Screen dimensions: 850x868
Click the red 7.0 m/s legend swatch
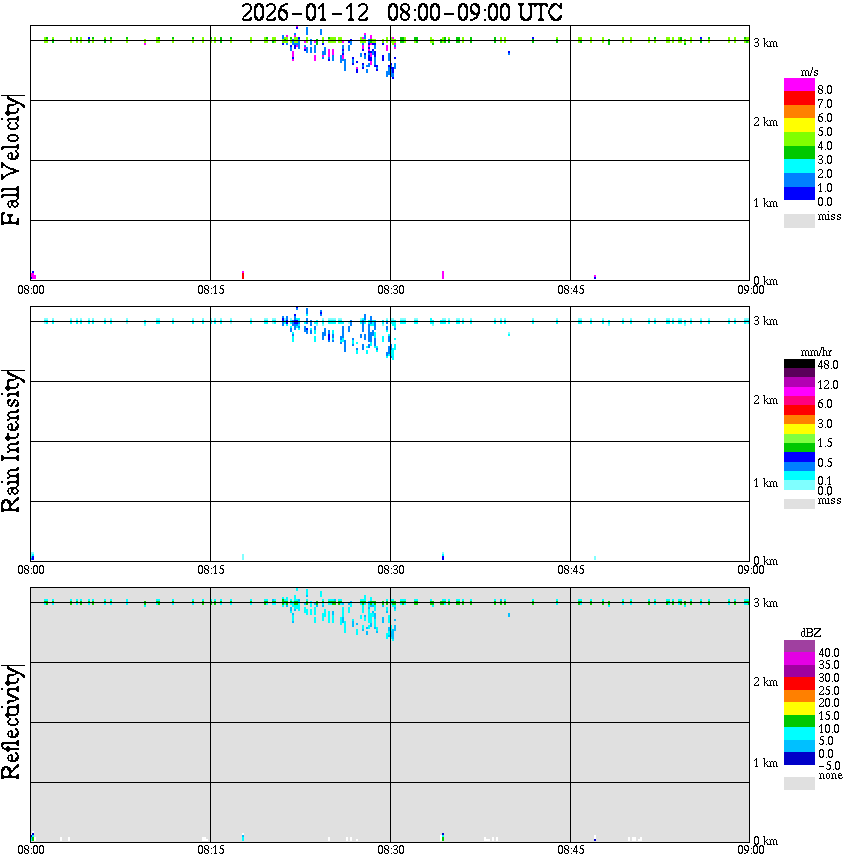tap(799, 98)
